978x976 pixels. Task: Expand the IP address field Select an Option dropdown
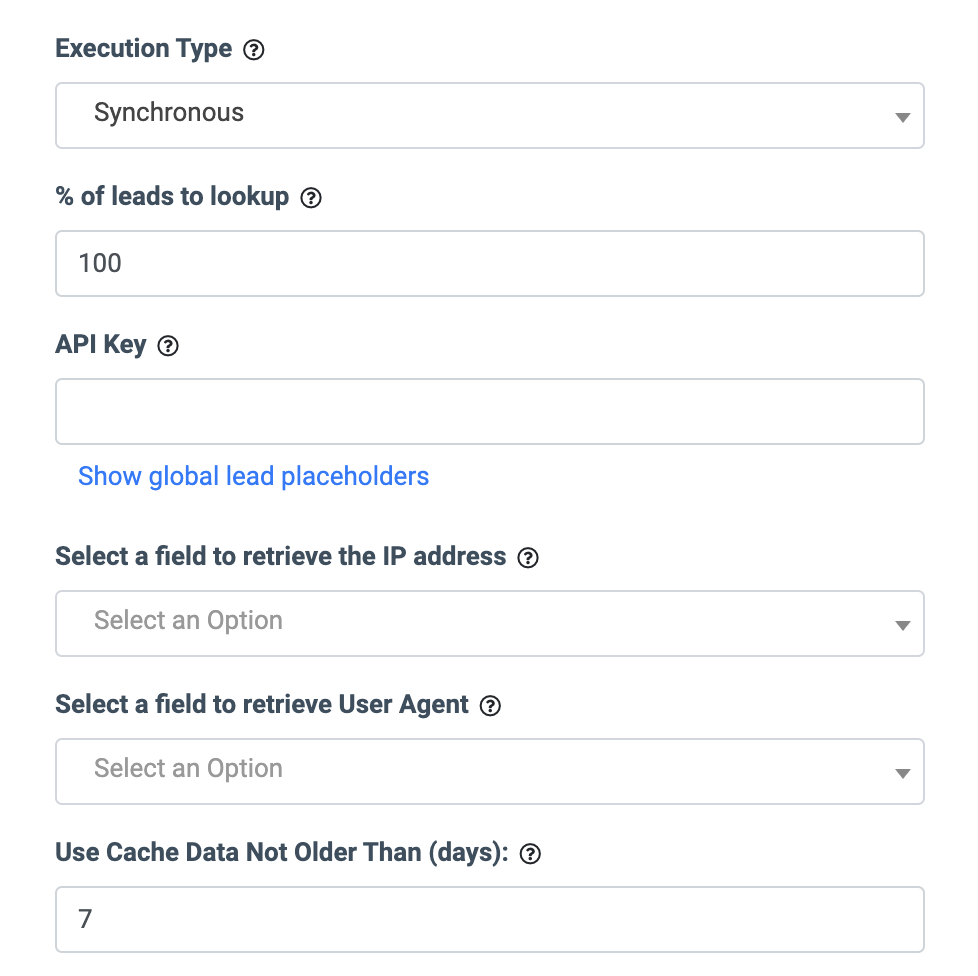pyautogui.click(x=489, y=623)
